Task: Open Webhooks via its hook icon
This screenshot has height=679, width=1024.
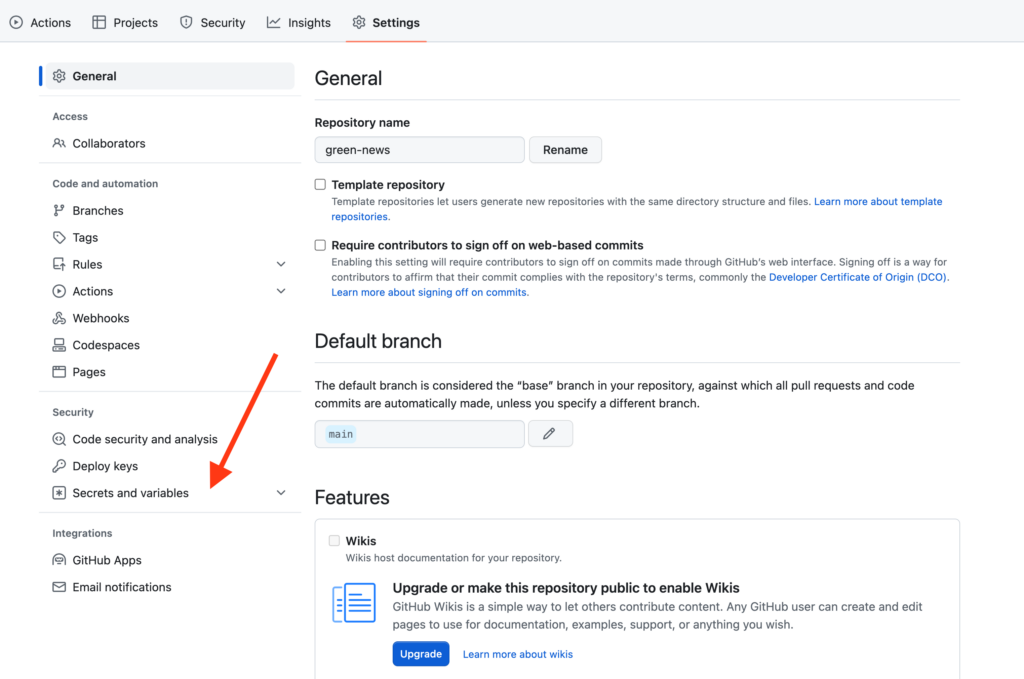Action: click(59, 318)
